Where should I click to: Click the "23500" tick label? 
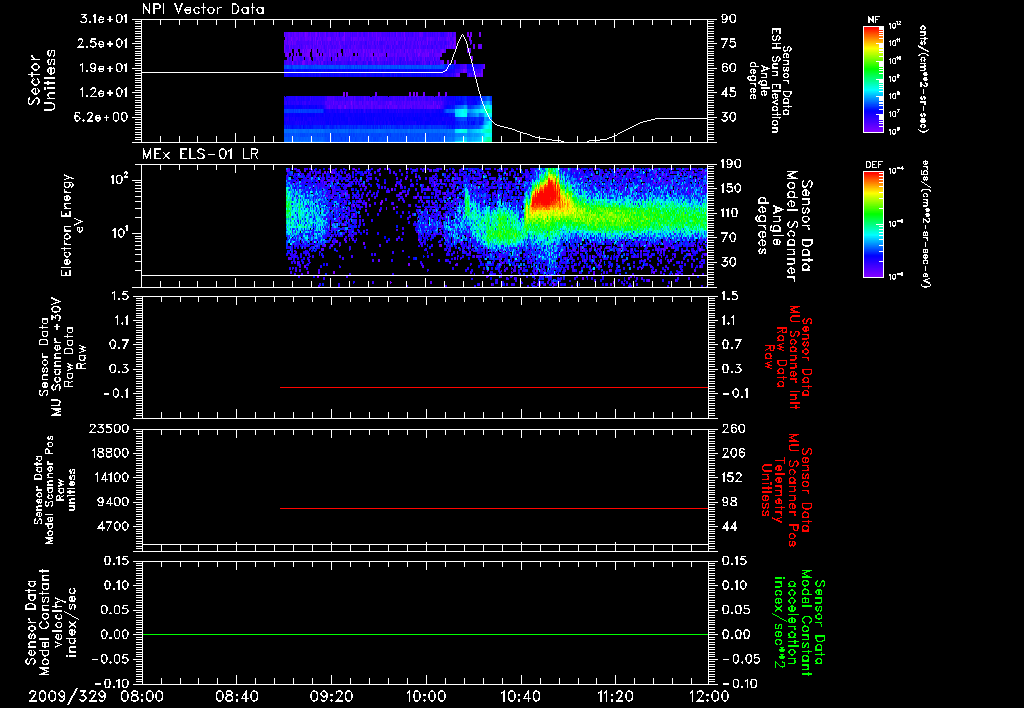point(108,429)
